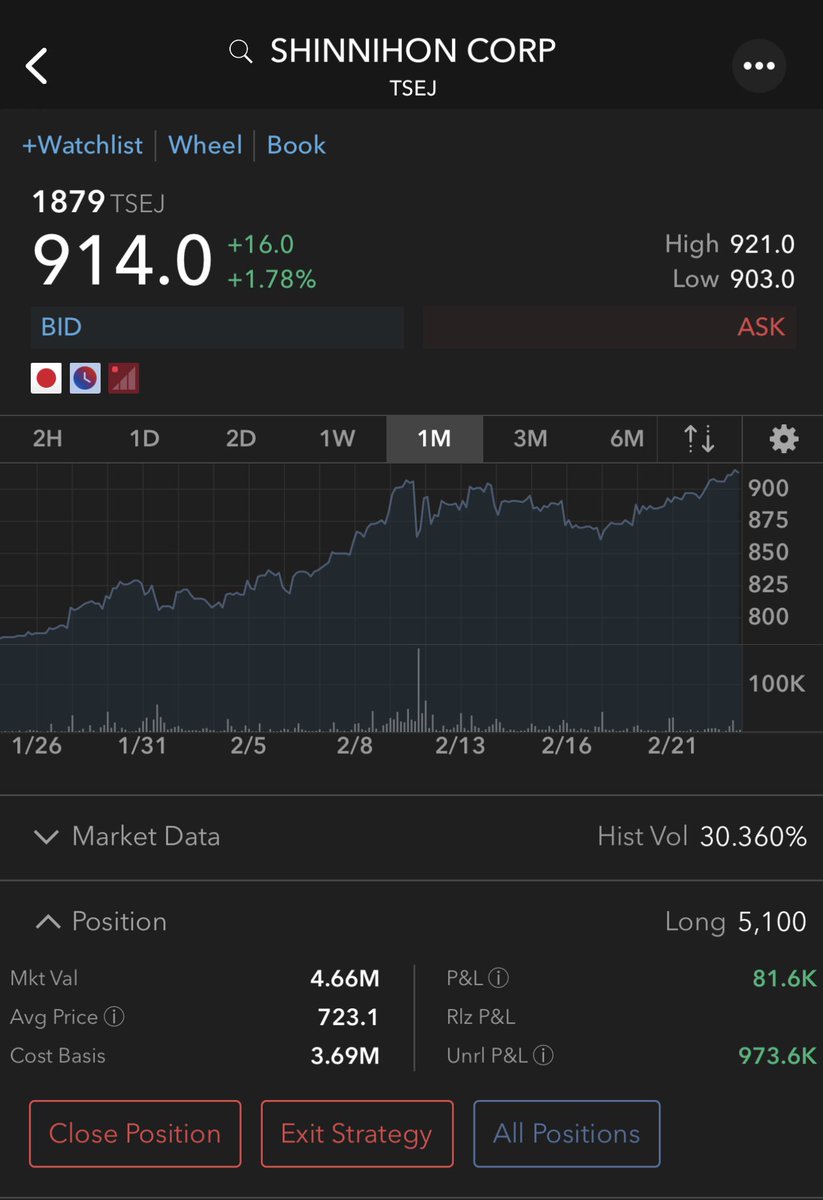Collapse the Position section

pos(100,921)
